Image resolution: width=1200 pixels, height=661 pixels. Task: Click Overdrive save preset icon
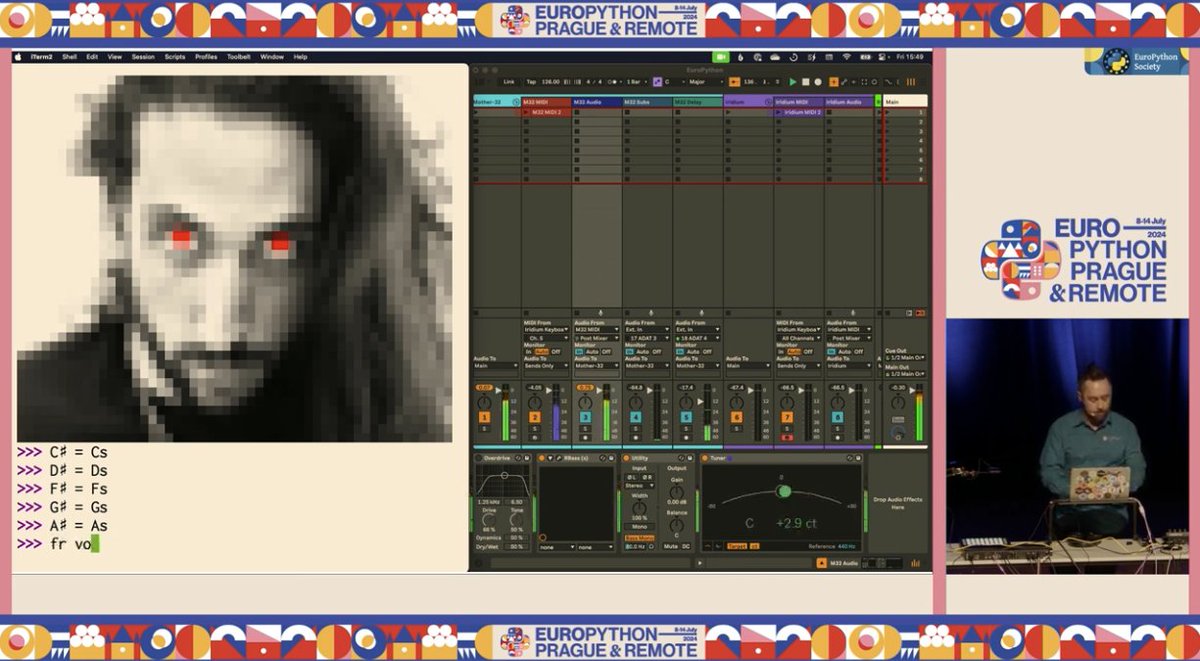[x=527, y=458]
